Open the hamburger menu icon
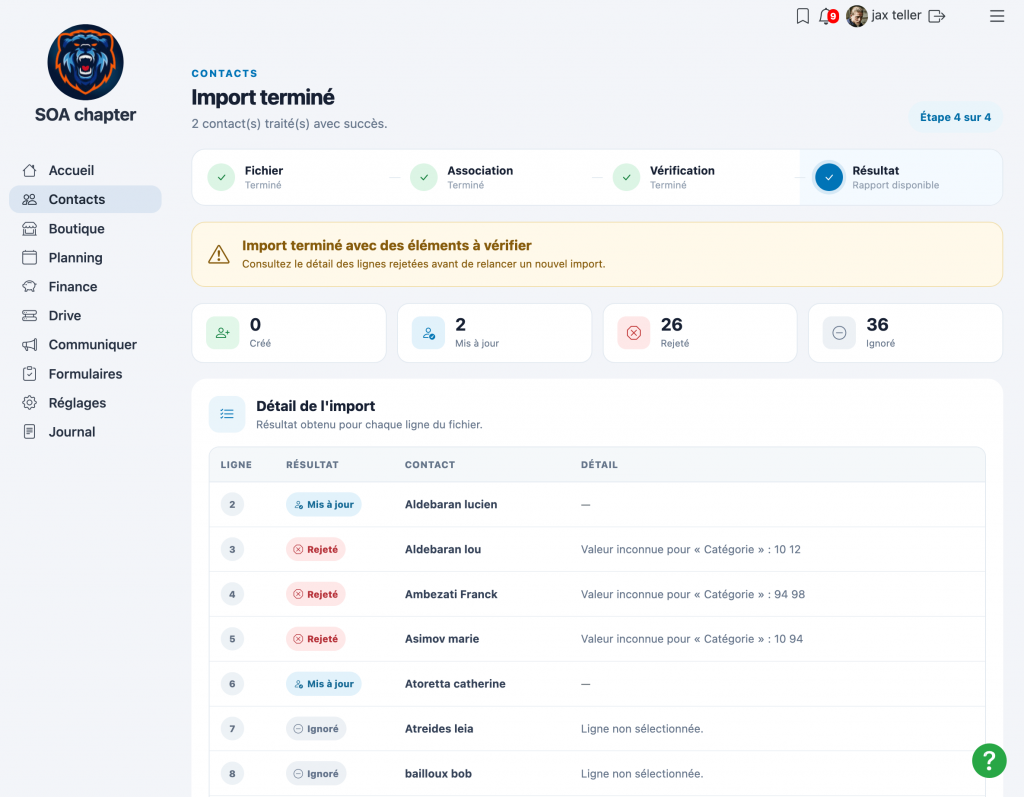 click(997, 16)
